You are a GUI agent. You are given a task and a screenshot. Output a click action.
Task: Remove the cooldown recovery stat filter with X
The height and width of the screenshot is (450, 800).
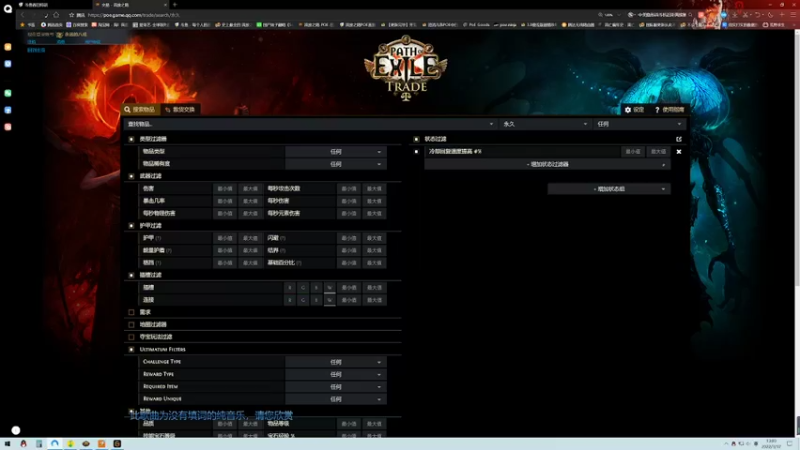point(679,152)
